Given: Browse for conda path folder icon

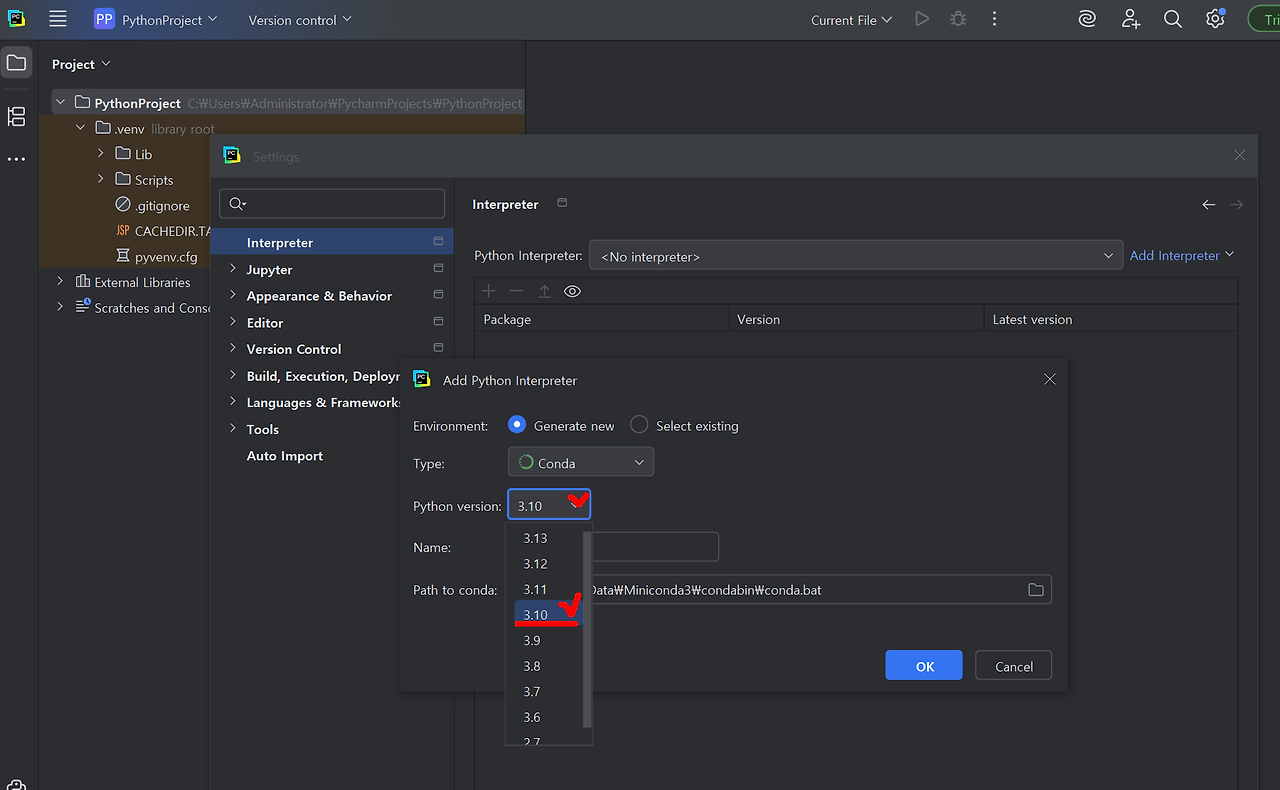Looking at the screenshot, I should tap(1036, 590).
